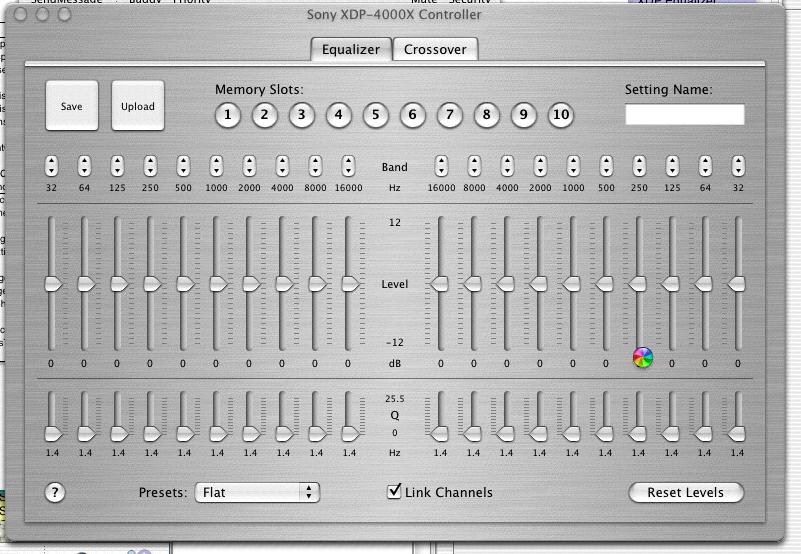Screen dimensions: 801x554
Task: Click left-channel 64 Hz band stepper
Action: pyautogui.click(x=84, y=166)
